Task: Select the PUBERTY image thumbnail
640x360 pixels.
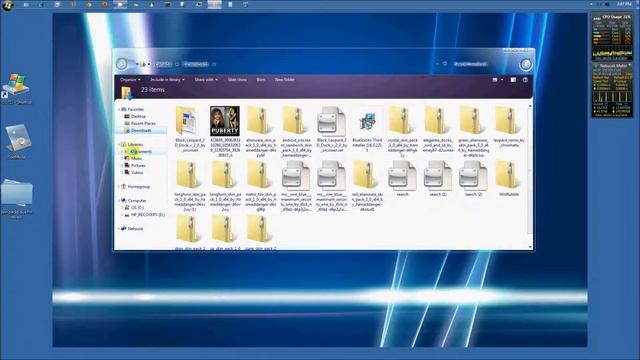Action: tap(225, 121)
